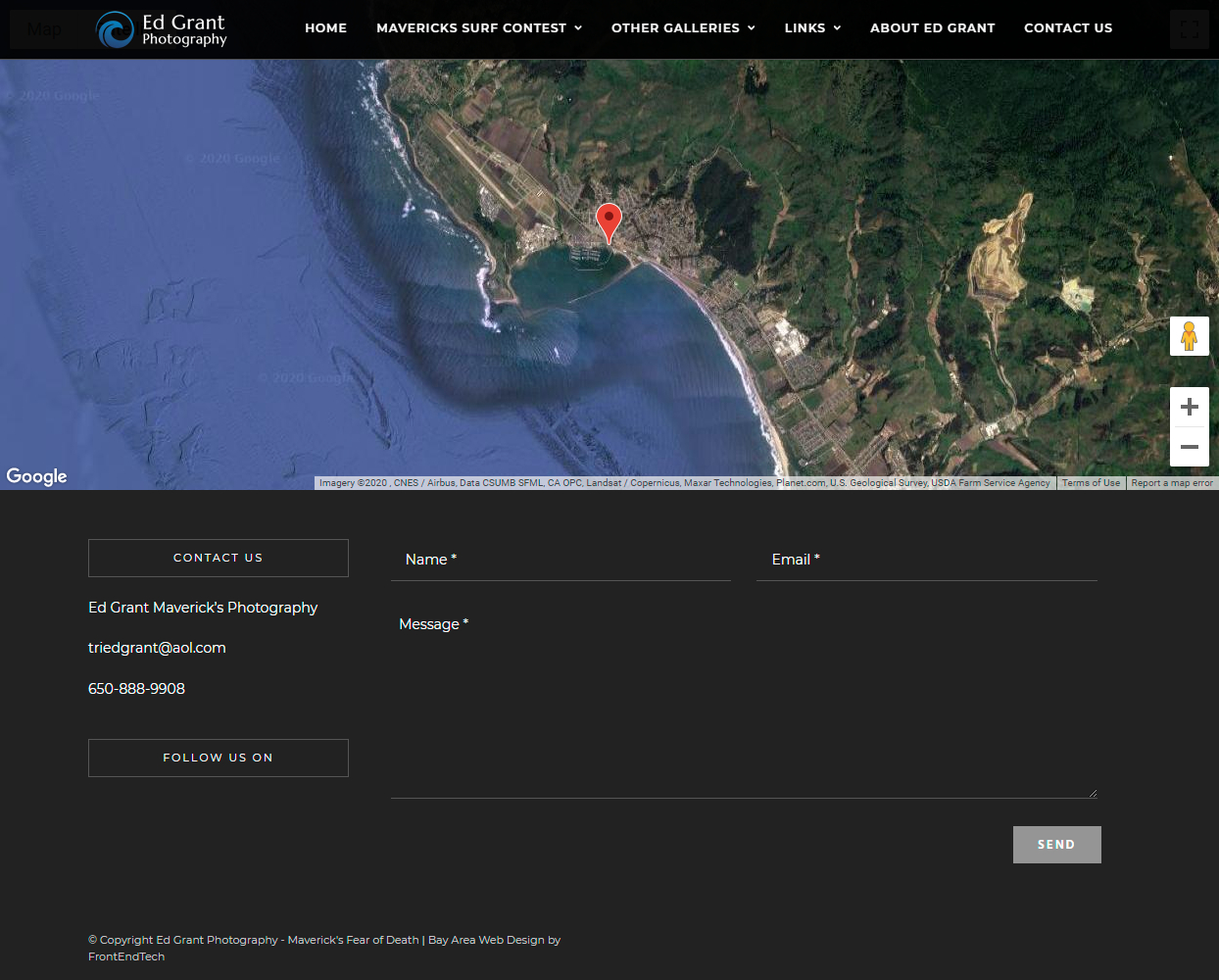Expand the Mavericks Surf Contest dropdown

point(479,28)
